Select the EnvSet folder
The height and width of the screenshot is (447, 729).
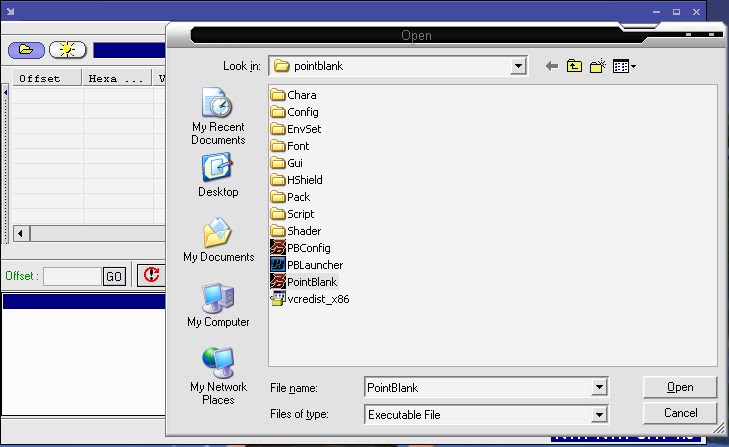tap(296, 129)
